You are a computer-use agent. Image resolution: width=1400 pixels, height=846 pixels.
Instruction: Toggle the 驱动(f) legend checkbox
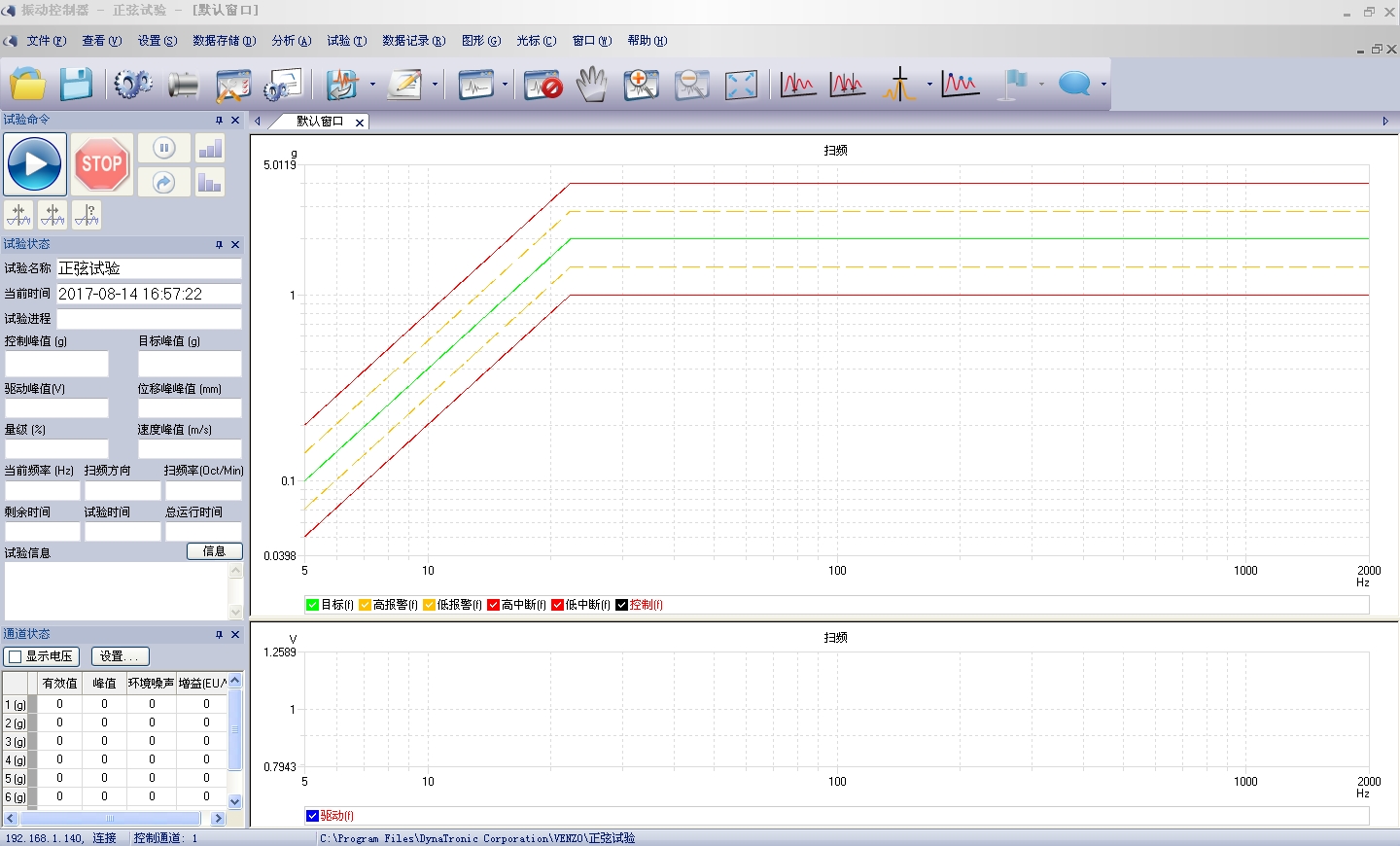click(312, 816)
